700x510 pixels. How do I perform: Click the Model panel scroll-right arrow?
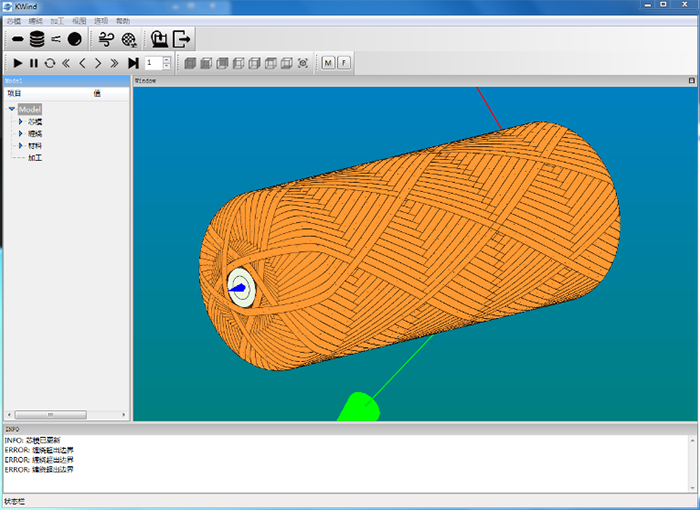[124, 415]
